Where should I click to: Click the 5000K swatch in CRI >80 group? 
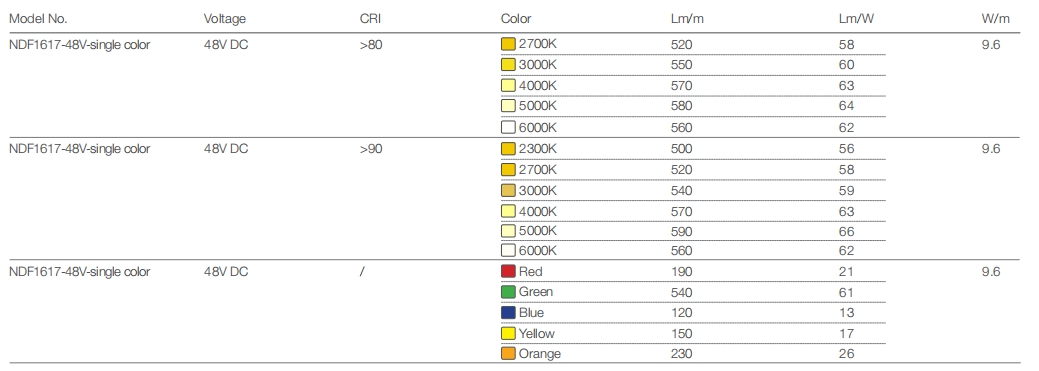508,105
